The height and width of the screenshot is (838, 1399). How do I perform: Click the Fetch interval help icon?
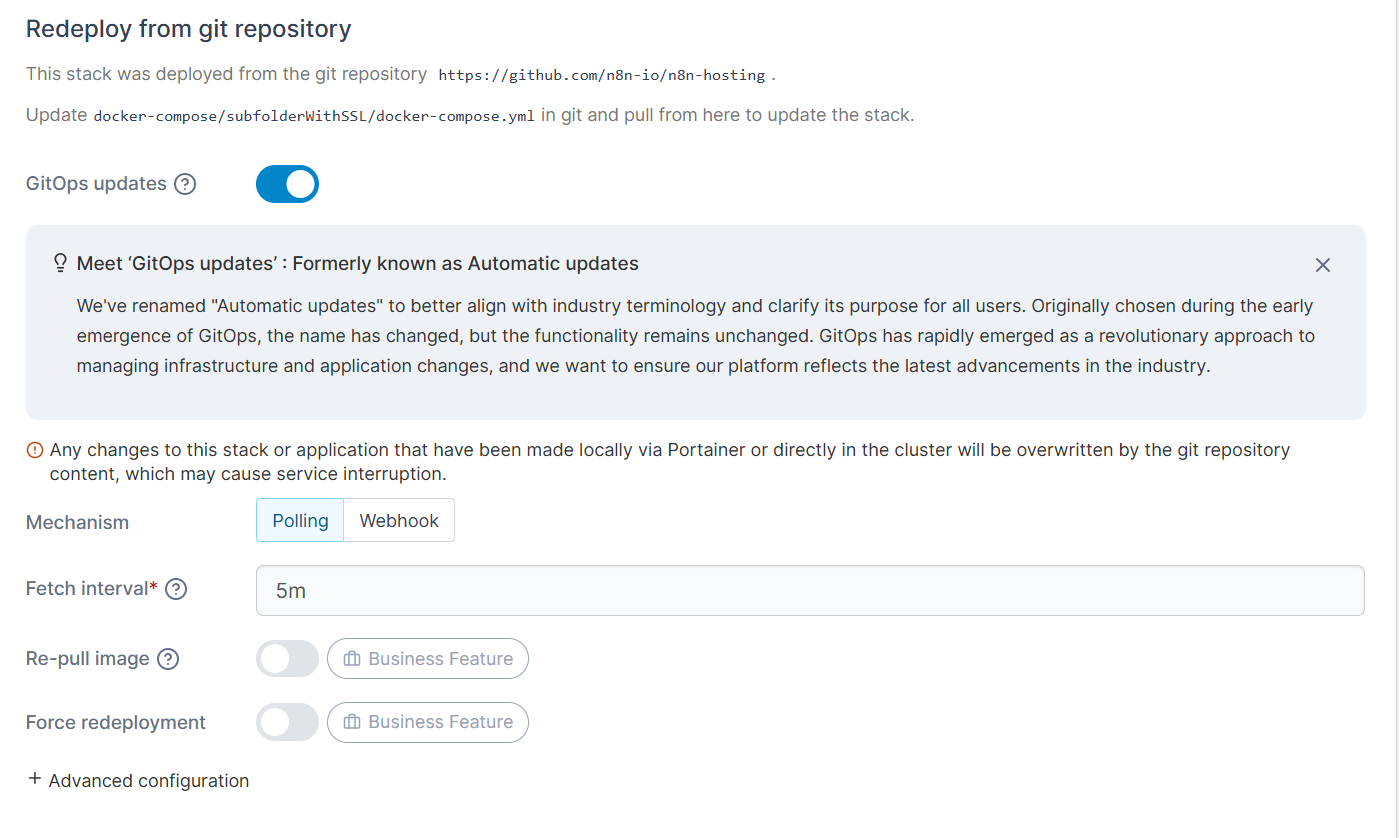click(x=176, y=589)
